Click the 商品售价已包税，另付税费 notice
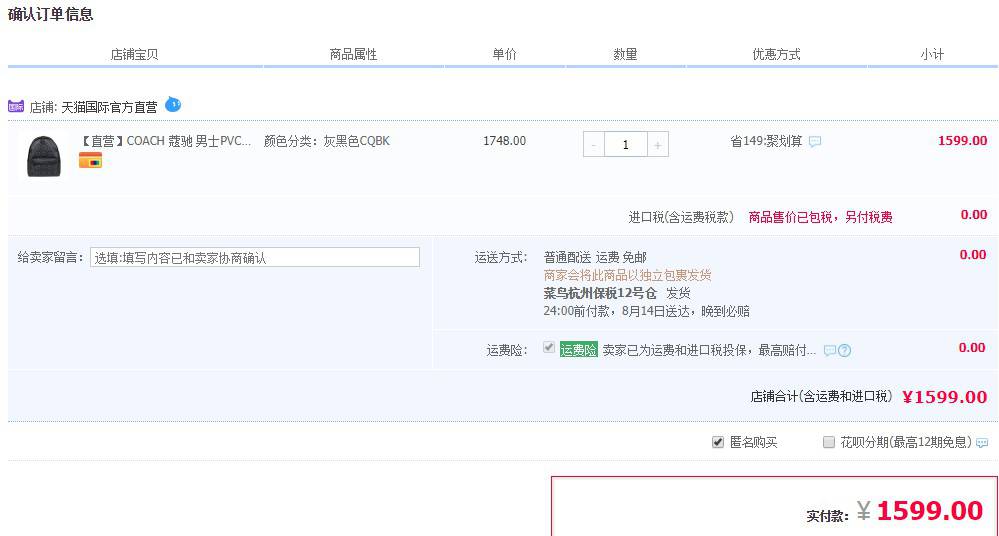The height and width of the screenshot is (536, 999). (821, 217)
